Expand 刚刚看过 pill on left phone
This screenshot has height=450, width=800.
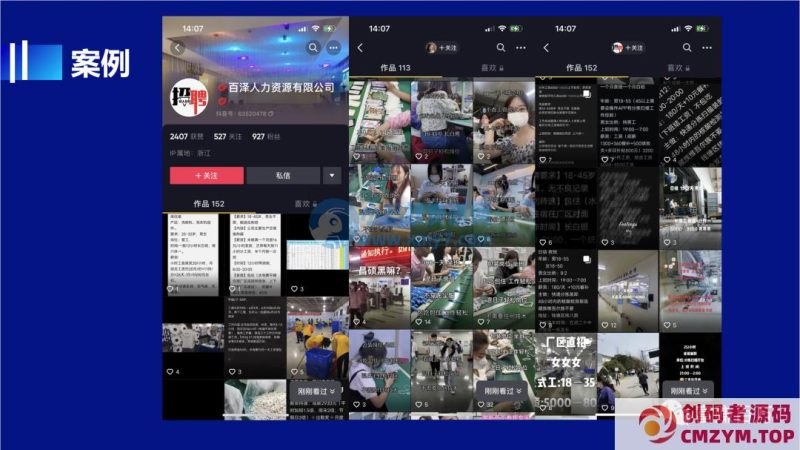[x=316, y=391]
